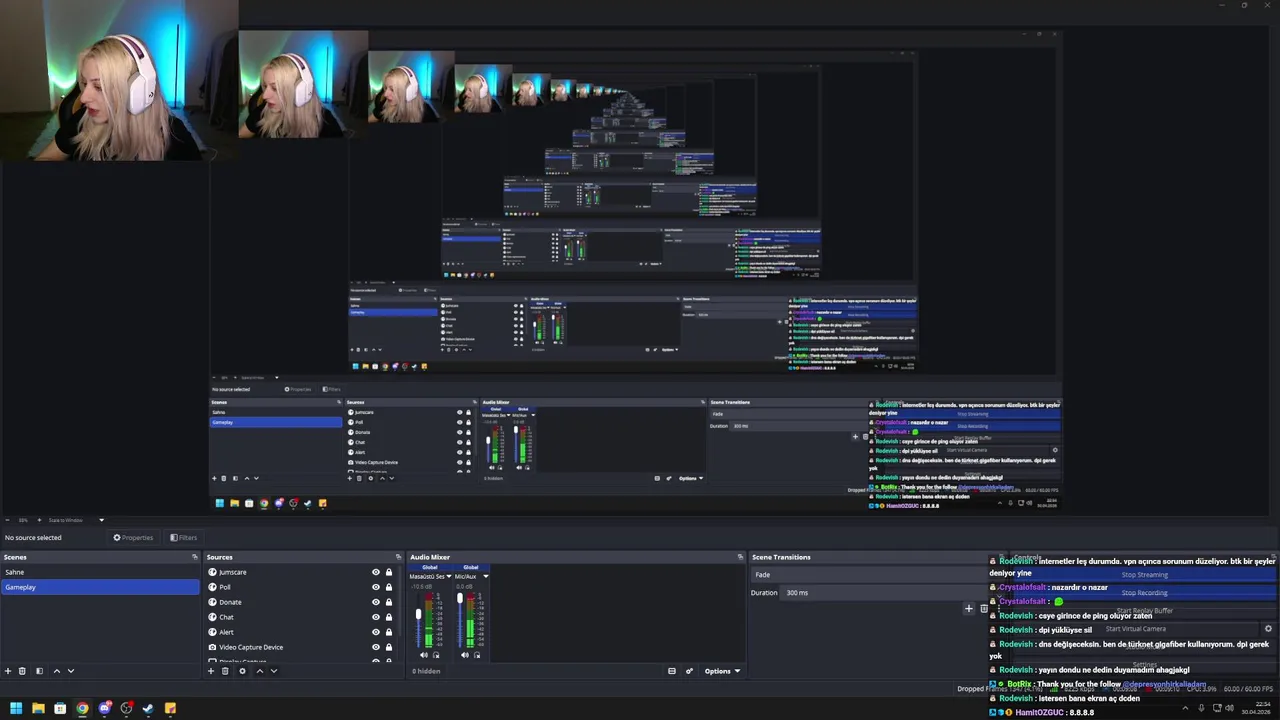Open headphone monitoring icon for Mic/Aux
Image resolution: width=1280 pixels, height=720 pixels.
click(477, 655)
